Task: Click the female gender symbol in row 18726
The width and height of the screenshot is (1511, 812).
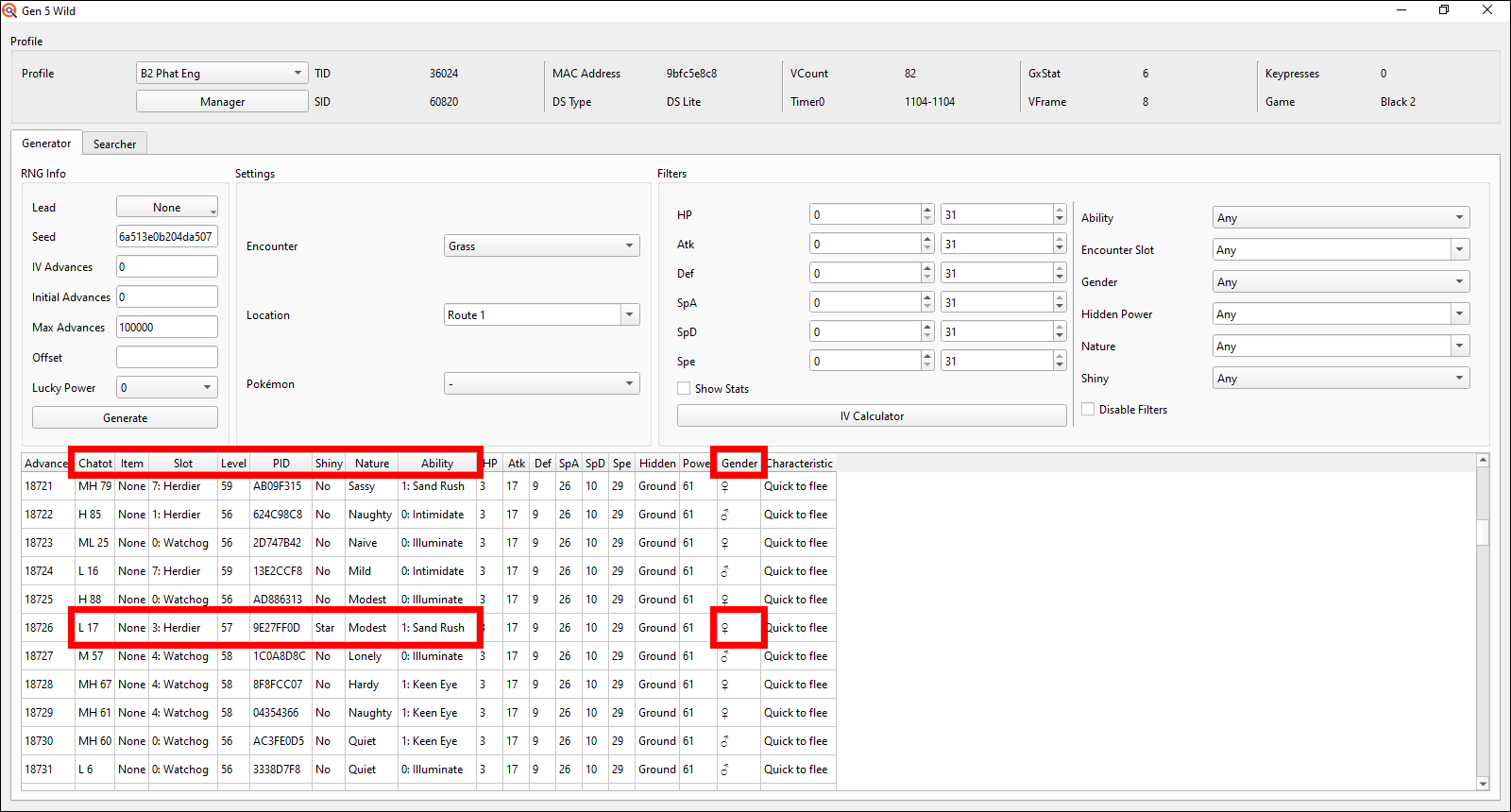Action: click(x=725, y=628)
